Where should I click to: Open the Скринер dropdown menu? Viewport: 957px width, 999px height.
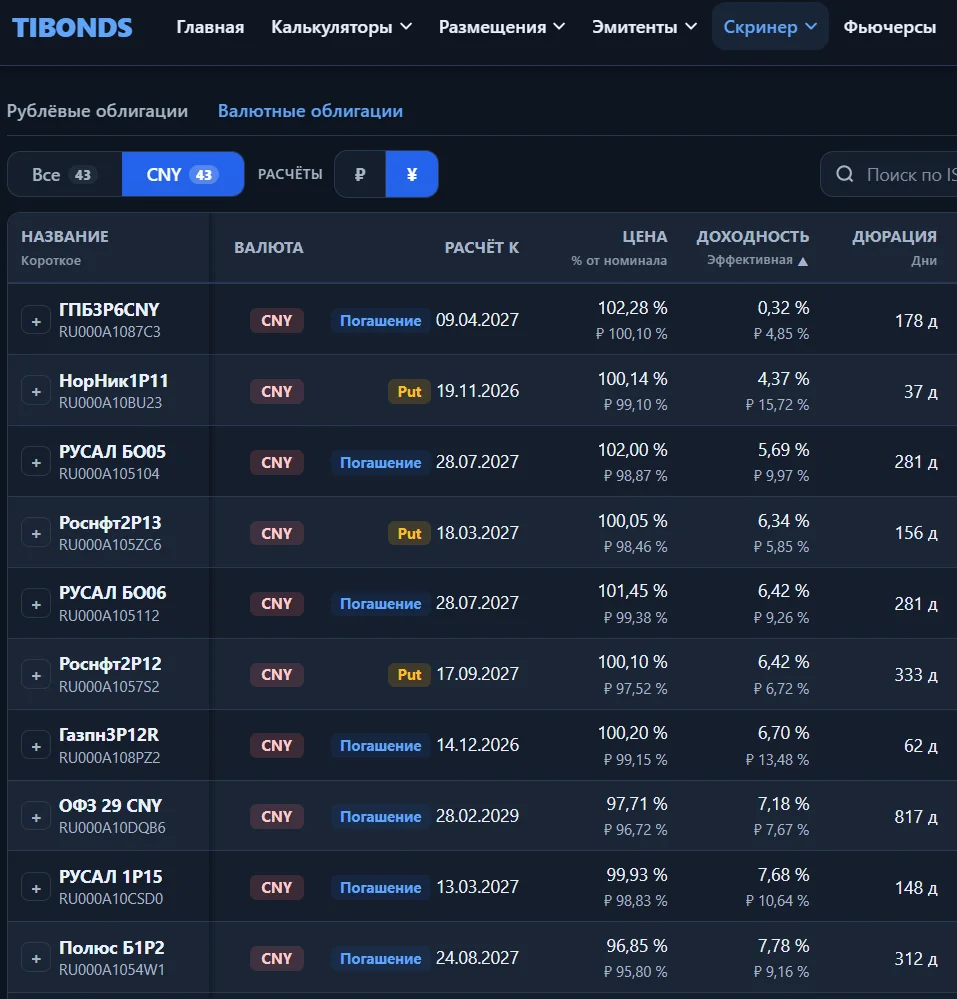pos(770,27)
